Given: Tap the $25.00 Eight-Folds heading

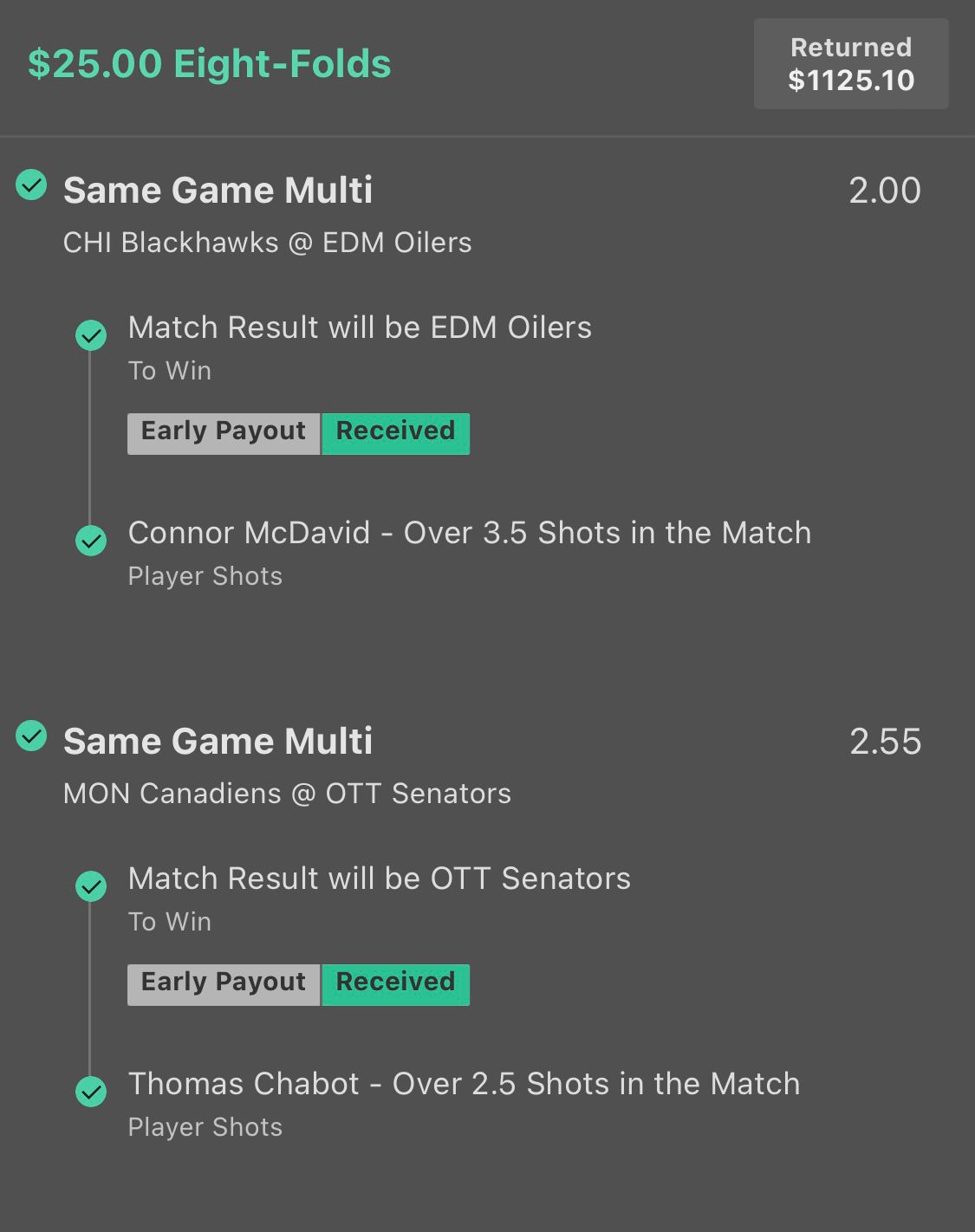Looking at the screenshot, I should (210, 64).
